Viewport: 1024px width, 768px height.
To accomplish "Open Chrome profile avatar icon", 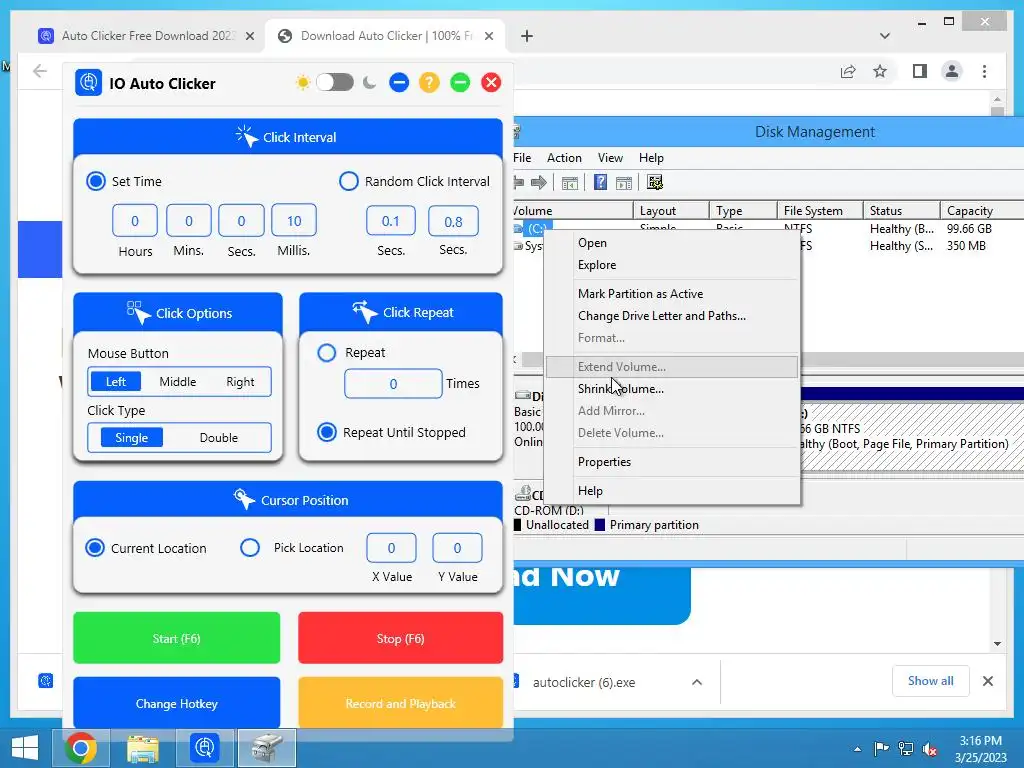I will pyautogui.click(x=952, y=71).
